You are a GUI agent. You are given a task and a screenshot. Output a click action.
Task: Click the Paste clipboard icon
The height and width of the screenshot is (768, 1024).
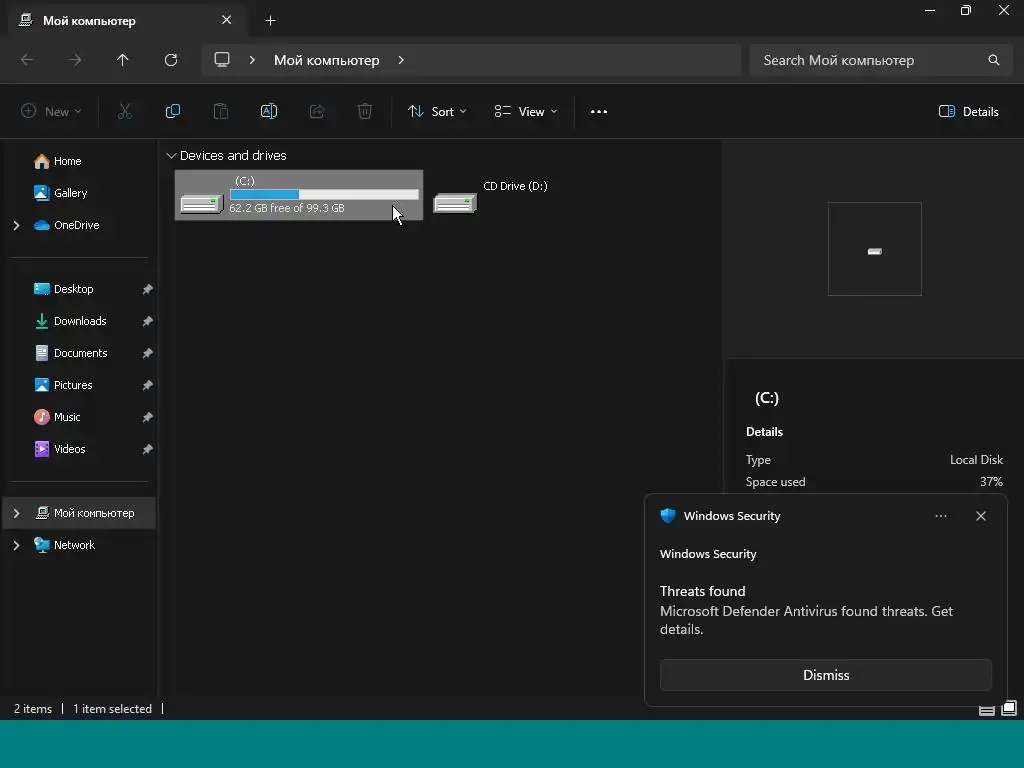pos(221,112)
